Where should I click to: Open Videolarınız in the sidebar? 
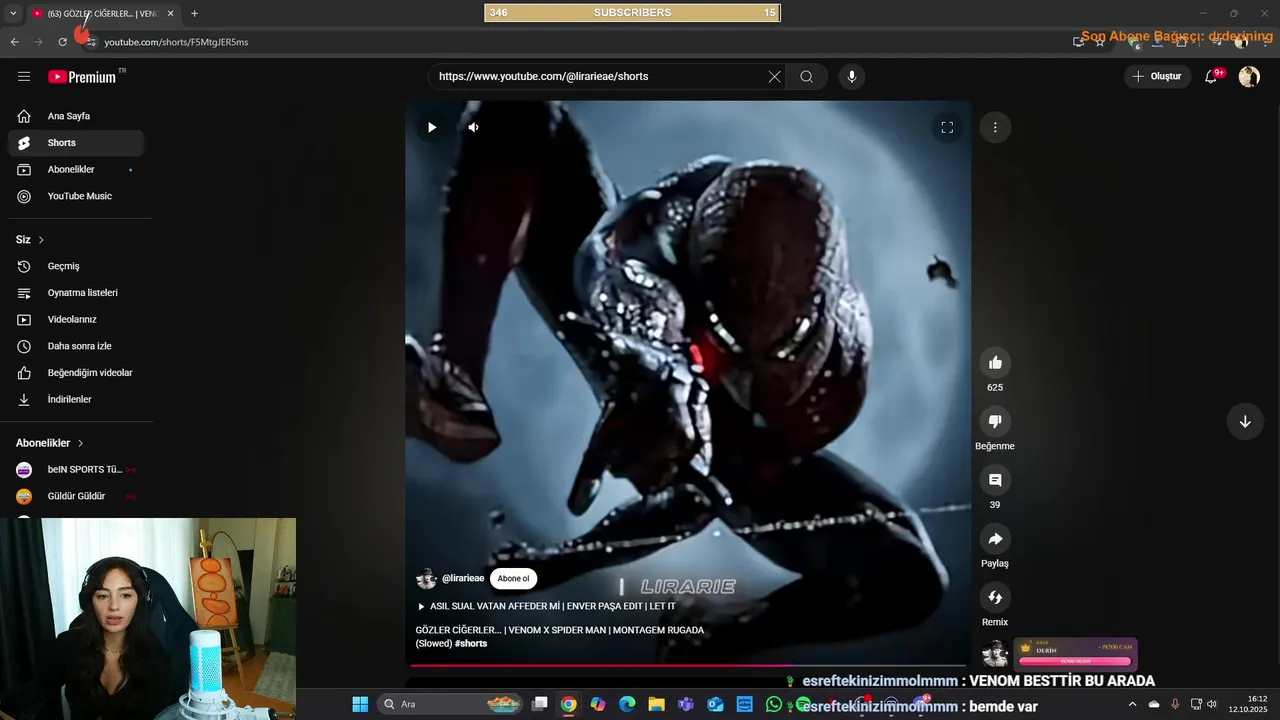pyautogui.click(x=76, y=320)
